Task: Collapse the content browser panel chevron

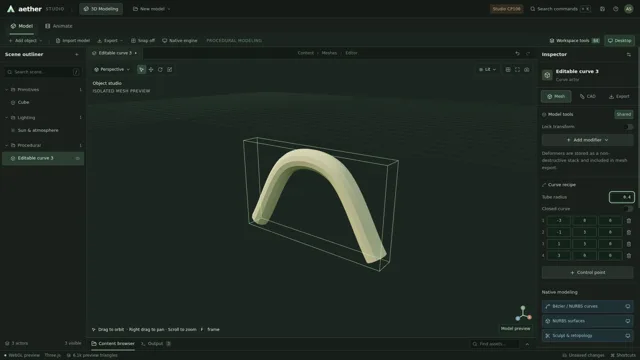Action: pos(527,344)
